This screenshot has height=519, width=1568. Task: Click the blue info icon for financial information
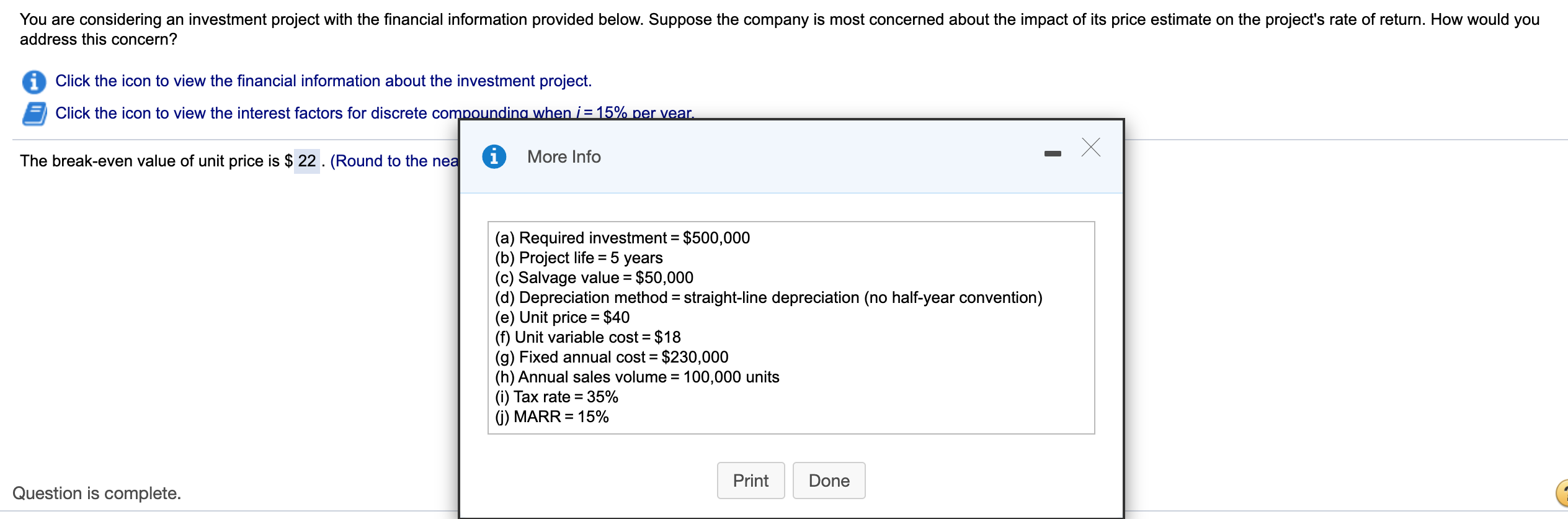[x=34, y=81]
